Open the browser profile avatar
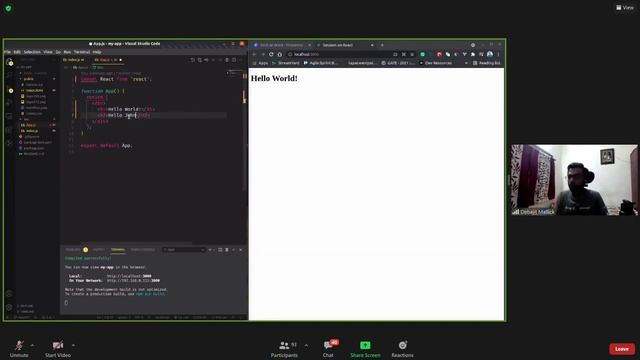 point(490,54)
